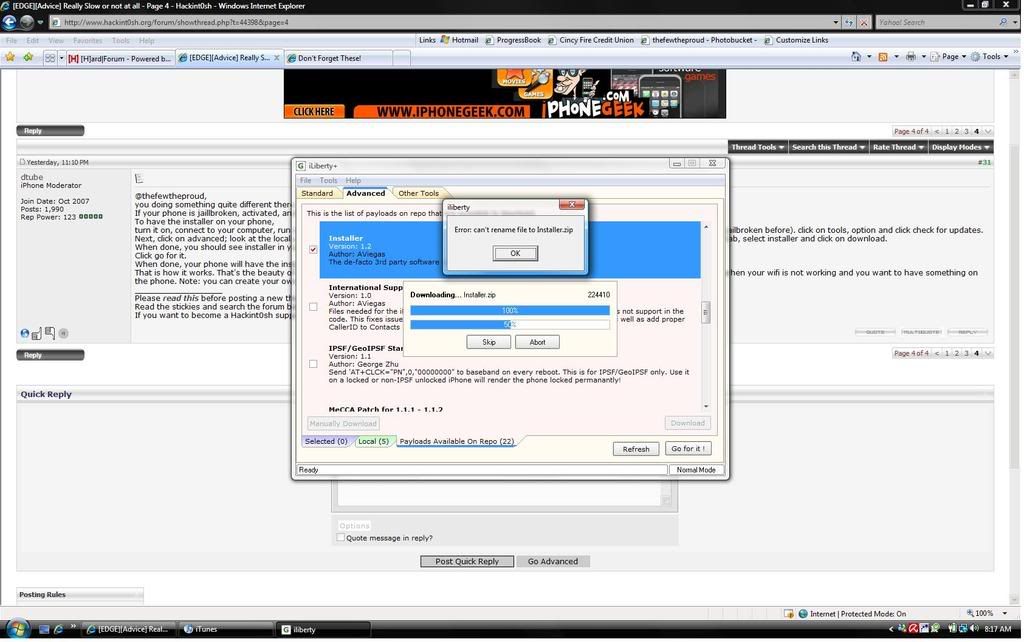Launch Internet Explorer from quick launch

[58, 630]
